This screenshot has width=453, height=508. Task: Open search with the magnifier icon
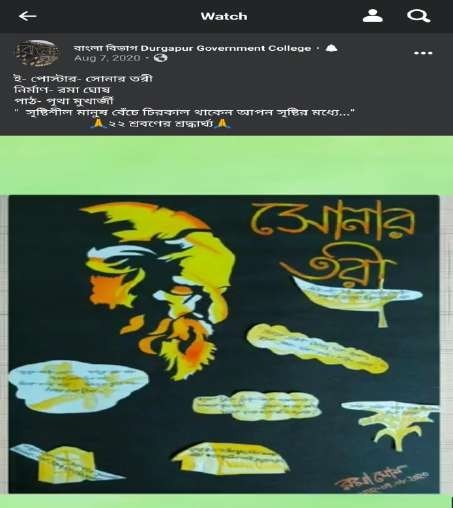[418, 16]
